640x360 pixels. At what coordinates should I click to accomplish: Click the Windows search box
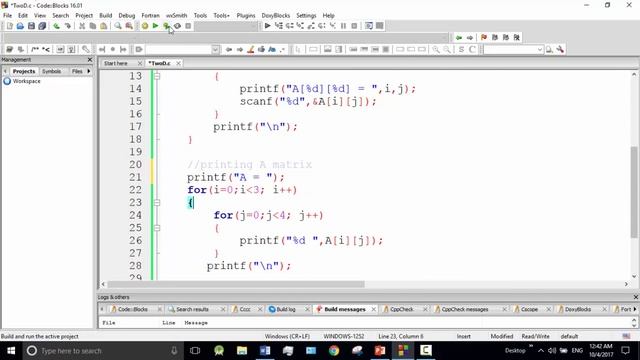pyautogui.click(x=102, y=351)
